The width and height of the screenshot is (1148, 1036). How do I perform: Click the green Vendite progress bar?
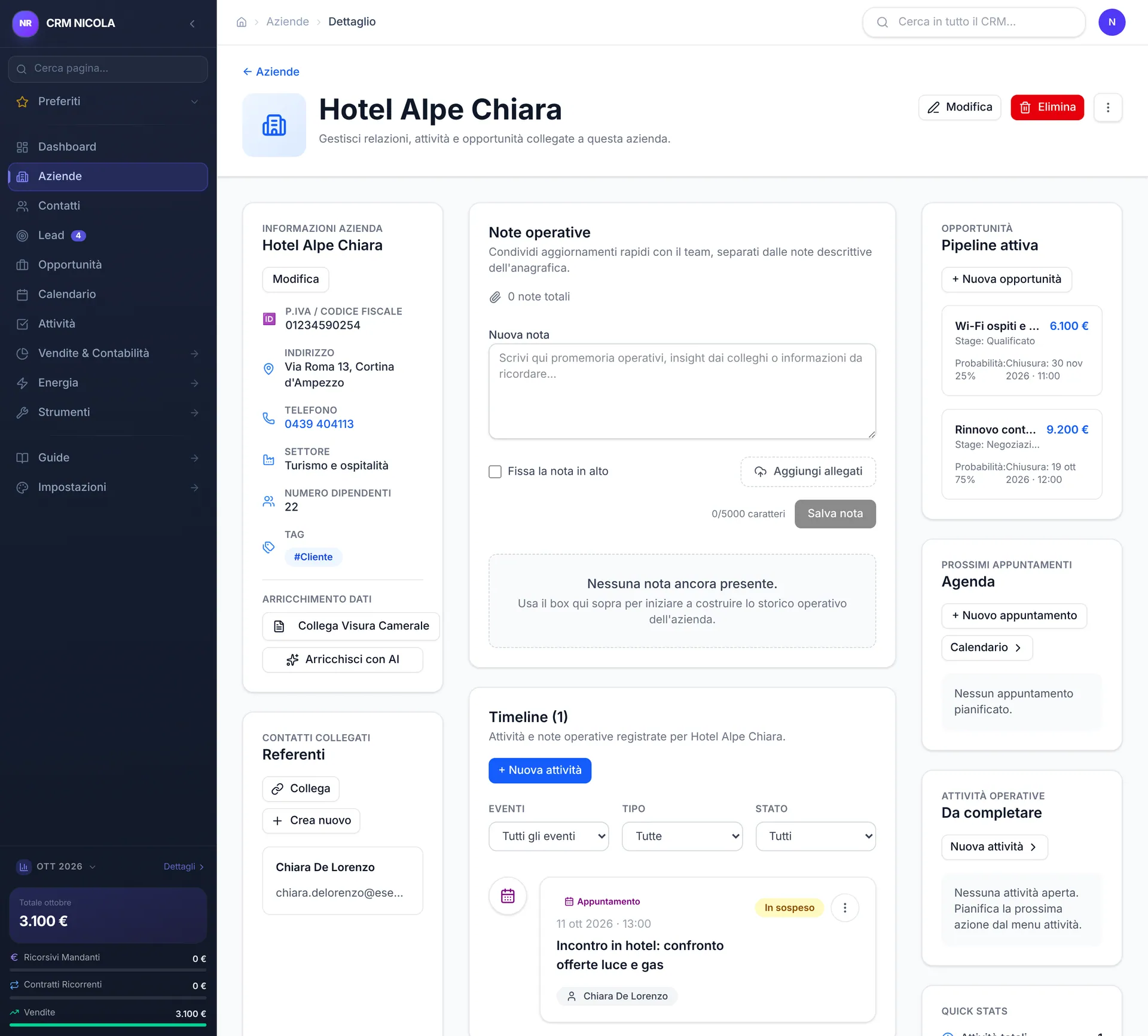tap(108, 1025)
